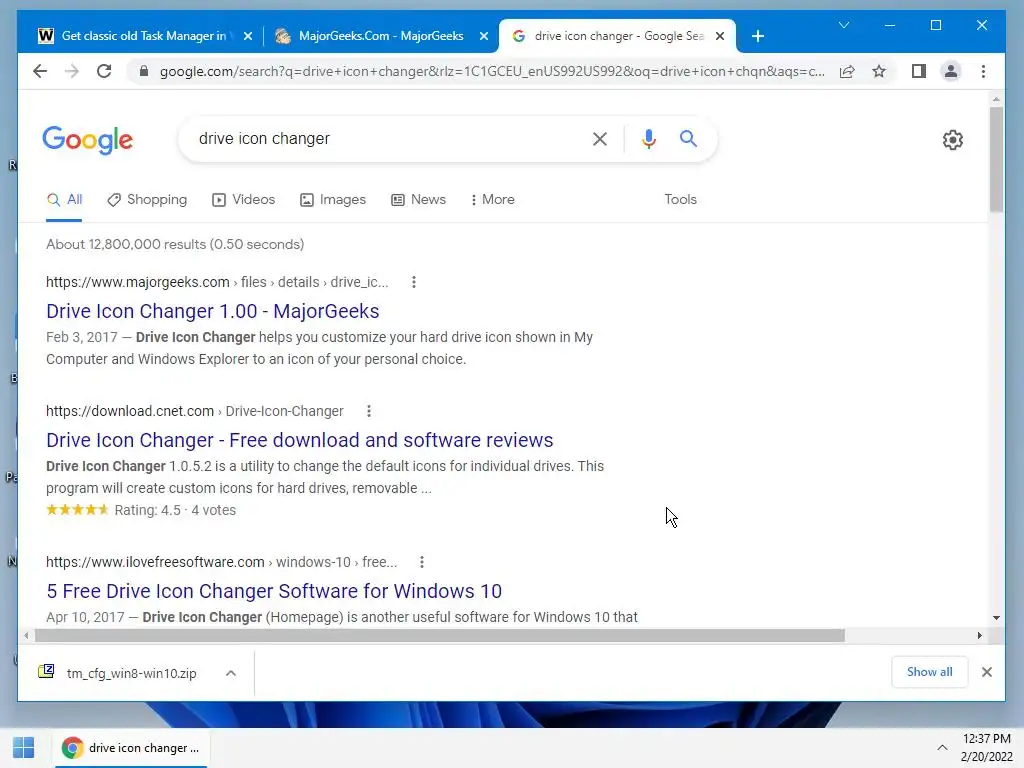Screen dimensions: 1024x768
Task: Open the Chrome profile avatar
Action: tap(951, 71)
